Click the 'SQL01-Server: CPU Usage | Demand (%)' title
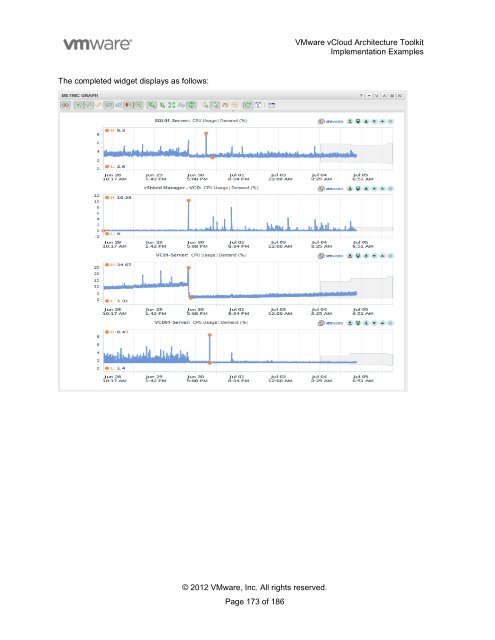This screenshot has width=495, height=640. click(201, 121)
